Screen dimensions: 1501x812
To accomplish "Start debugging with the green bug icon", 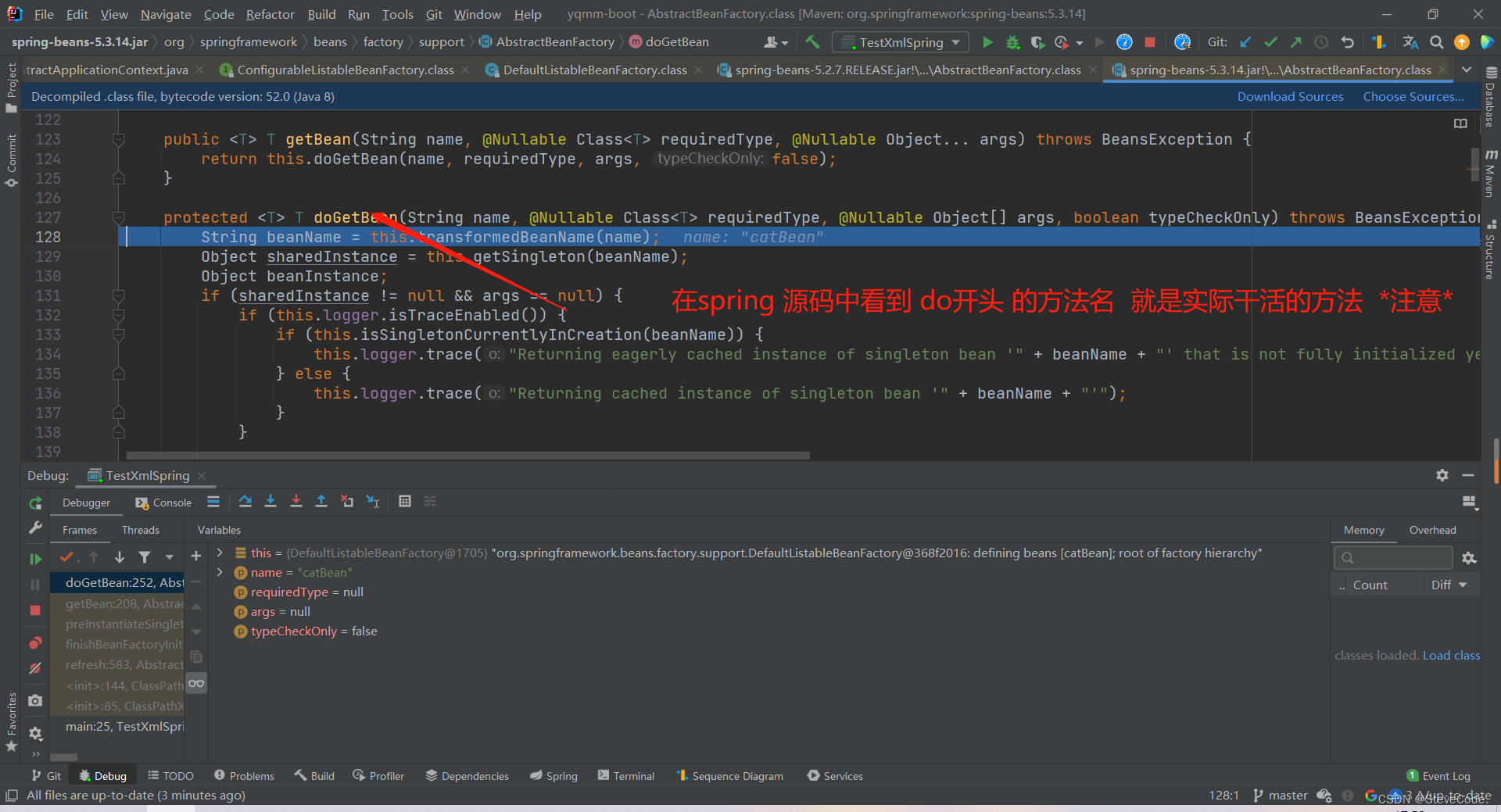I will click(1012, 42).
